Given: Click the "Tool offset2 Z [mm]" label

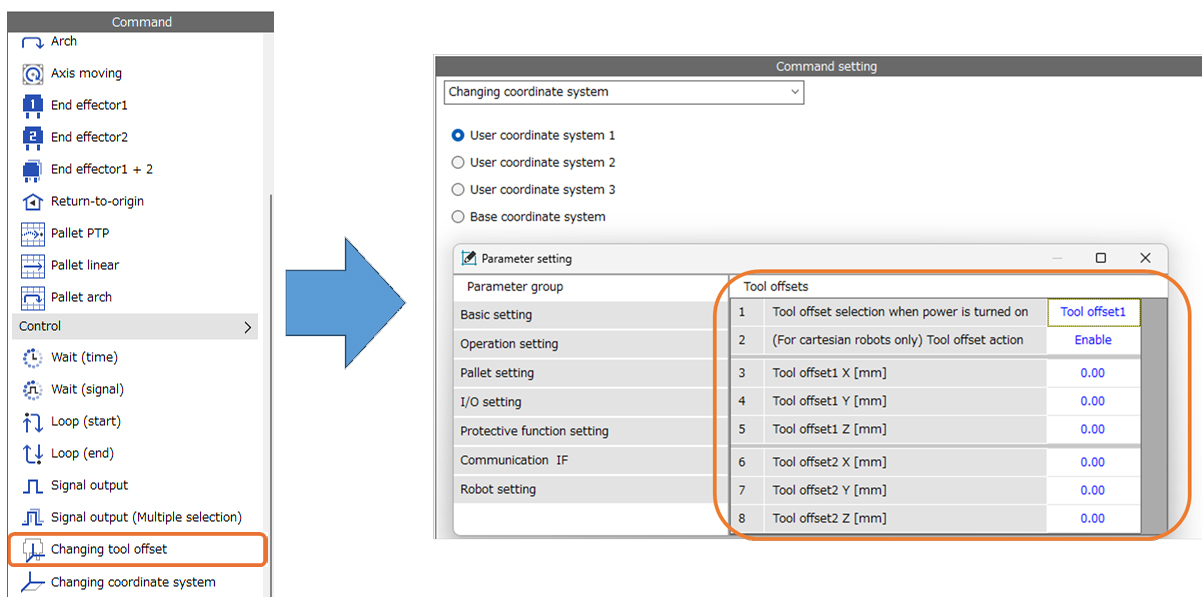Looking at the screenshot, I should point(829,518).
